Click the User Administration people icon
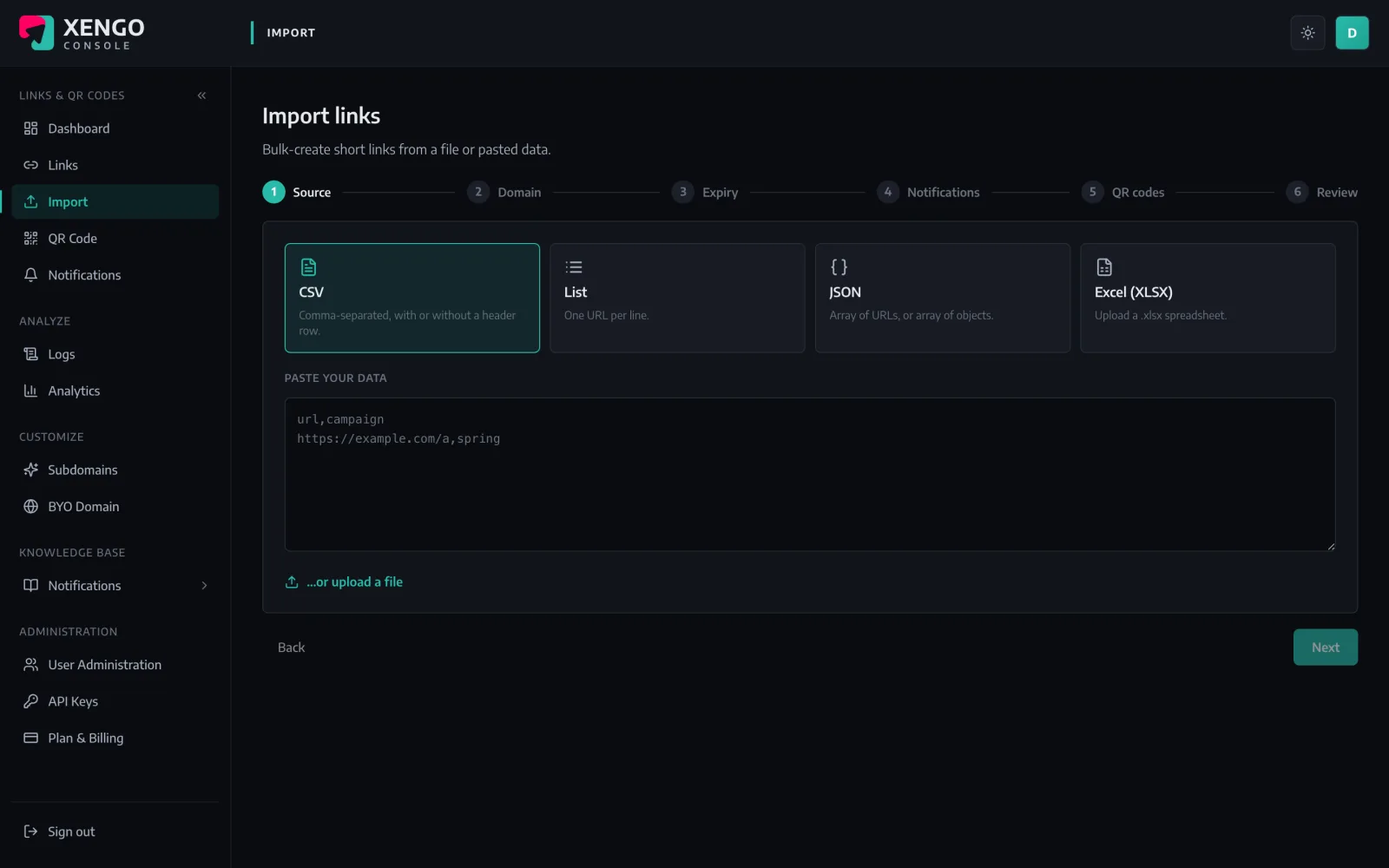Image resolution: width=1389 pixels, height=868 pixels. [x=31, y=665]
